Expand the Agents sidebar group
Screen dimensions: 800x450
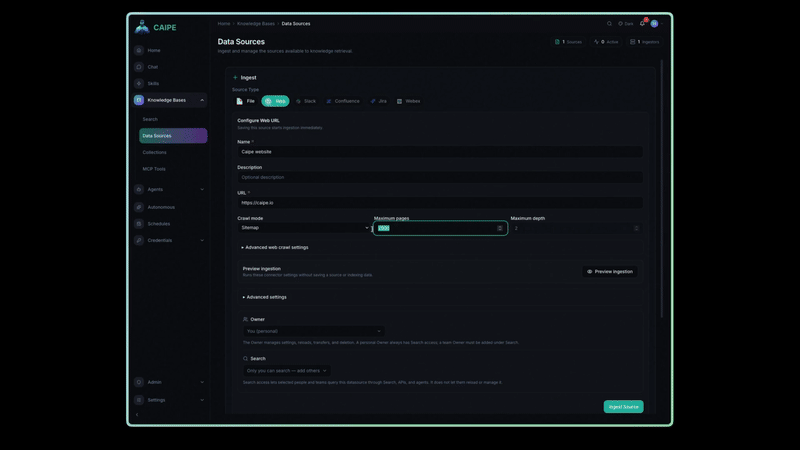point(202,189)
